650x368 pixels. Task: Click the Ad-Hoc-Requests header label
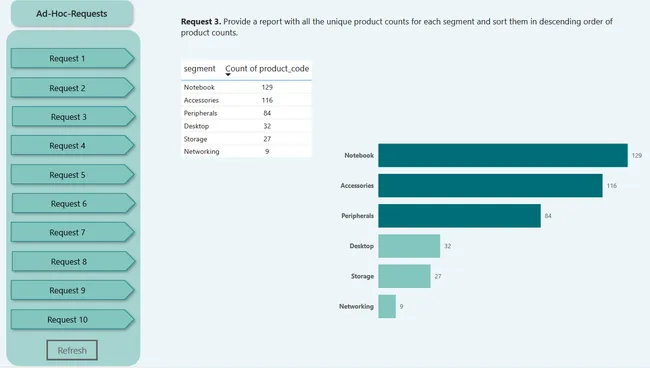(x=72, y=14)
